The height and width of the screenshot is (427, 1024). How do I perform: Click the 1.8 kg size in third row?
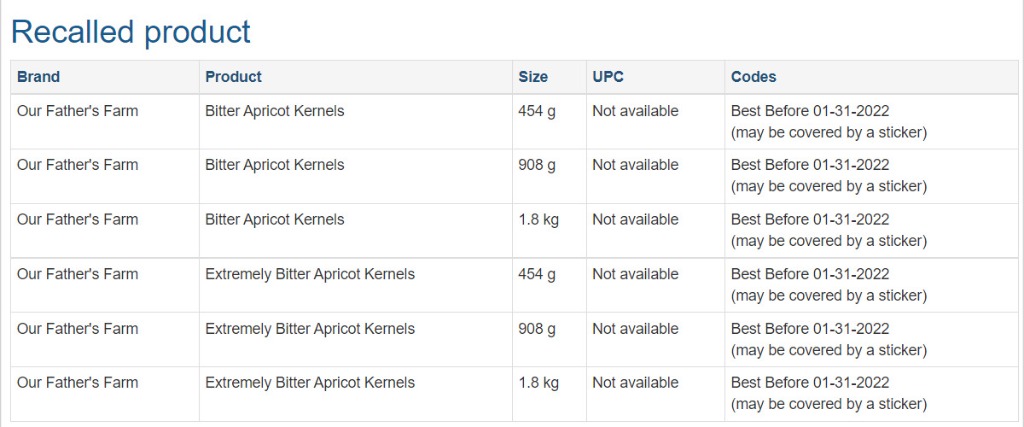coord(539,220)
